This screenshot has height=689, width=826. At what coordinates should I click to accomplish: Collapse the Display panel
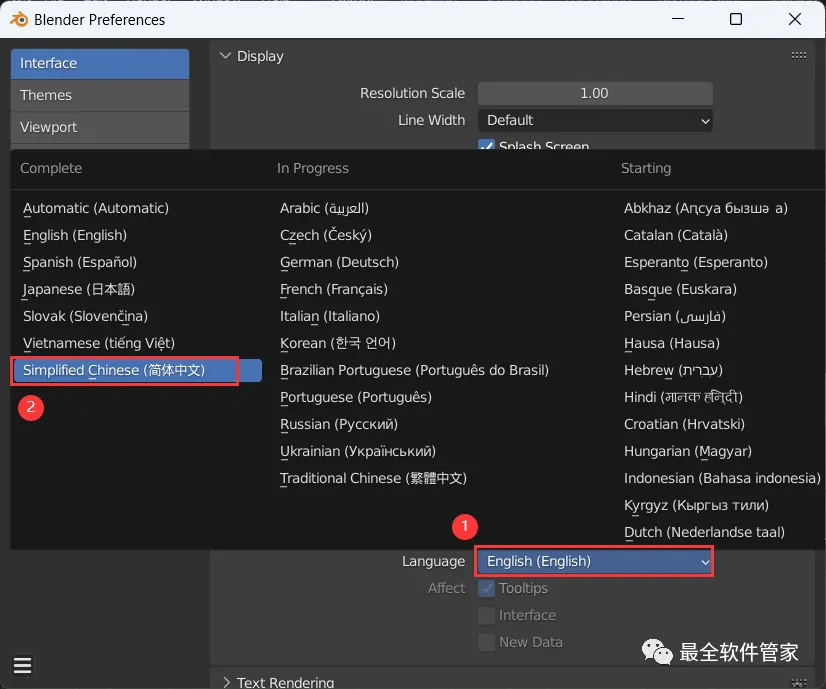(x=225, y=55)
